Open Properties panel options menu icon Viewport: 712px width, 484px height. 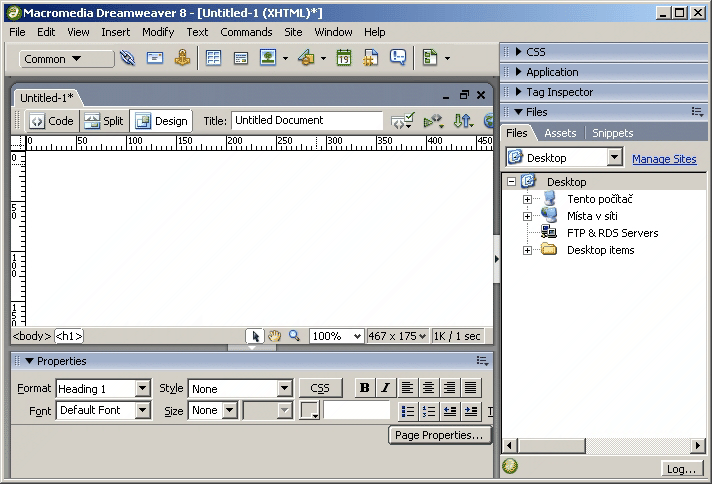[x=482, y=361]
